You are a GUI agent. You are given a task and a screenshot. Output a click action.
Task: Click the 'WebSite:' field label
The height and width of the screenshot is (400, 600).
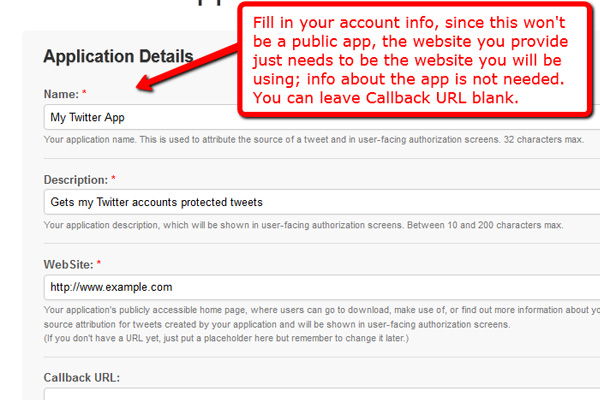point(68,264)
